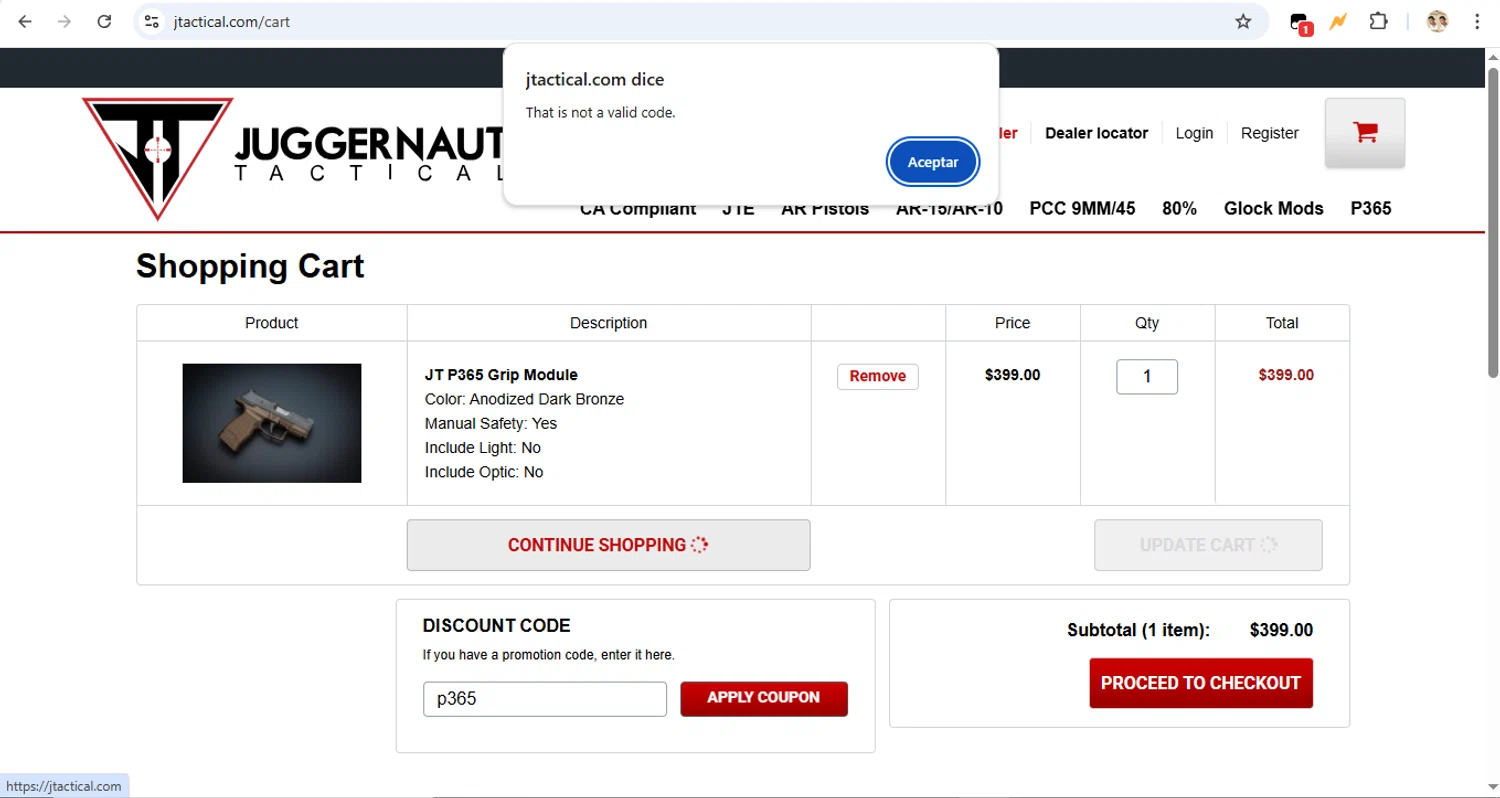
Task: Bookmark this page with the star icon
Action: coord(1243,21)
